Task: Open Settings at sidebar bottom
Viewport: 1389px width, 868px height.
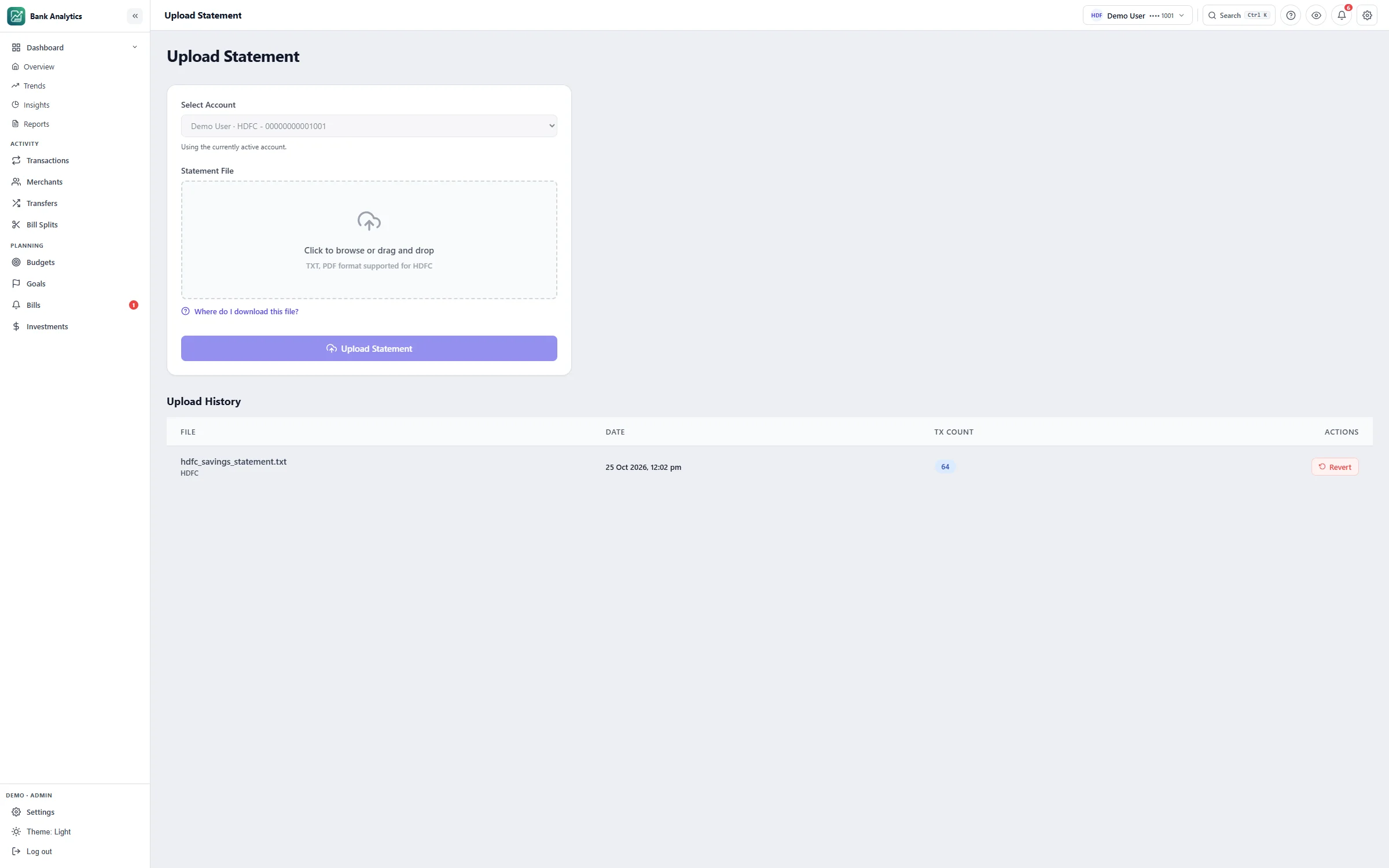Action: [x=75, y=812]
